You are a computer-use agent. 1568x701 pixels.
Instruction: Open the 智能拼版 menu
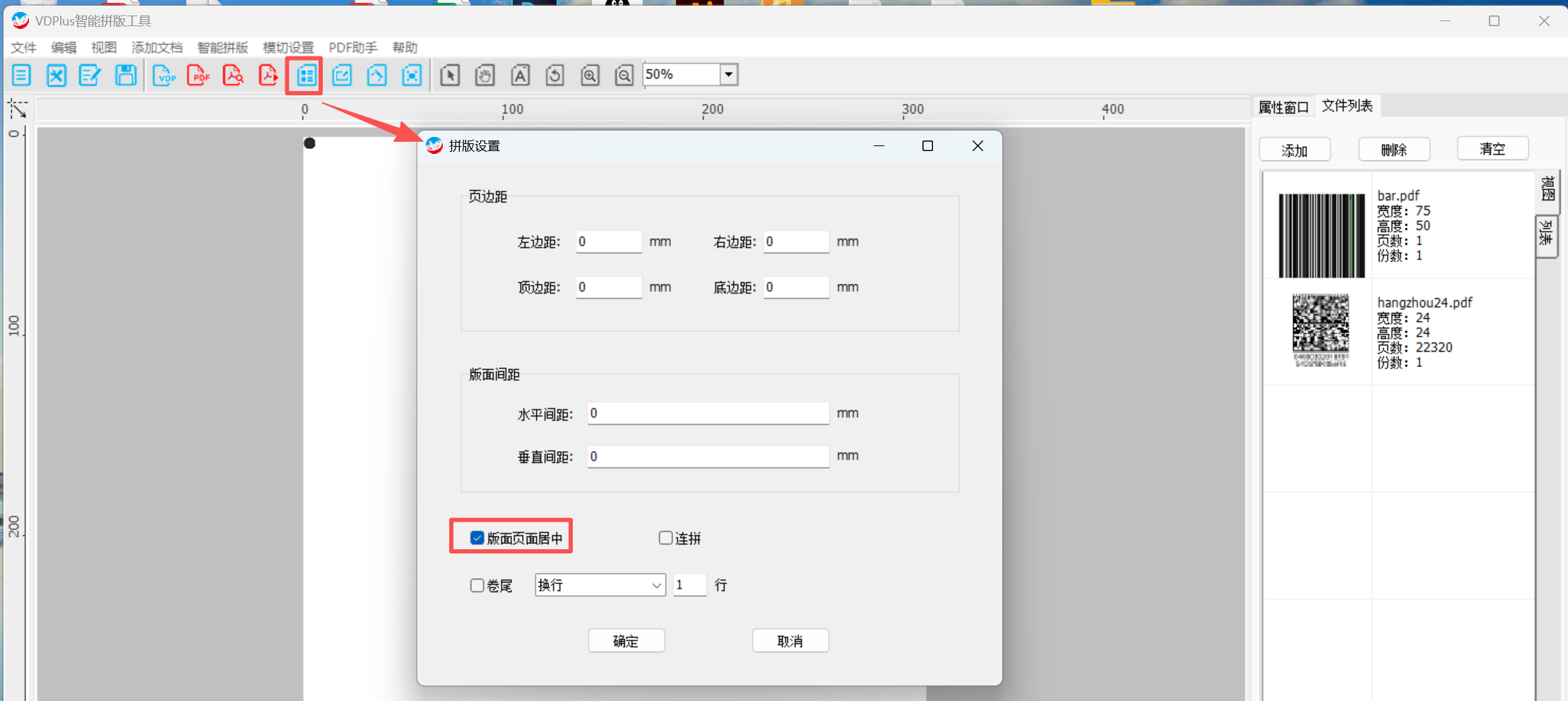click(x=222, y=47)
